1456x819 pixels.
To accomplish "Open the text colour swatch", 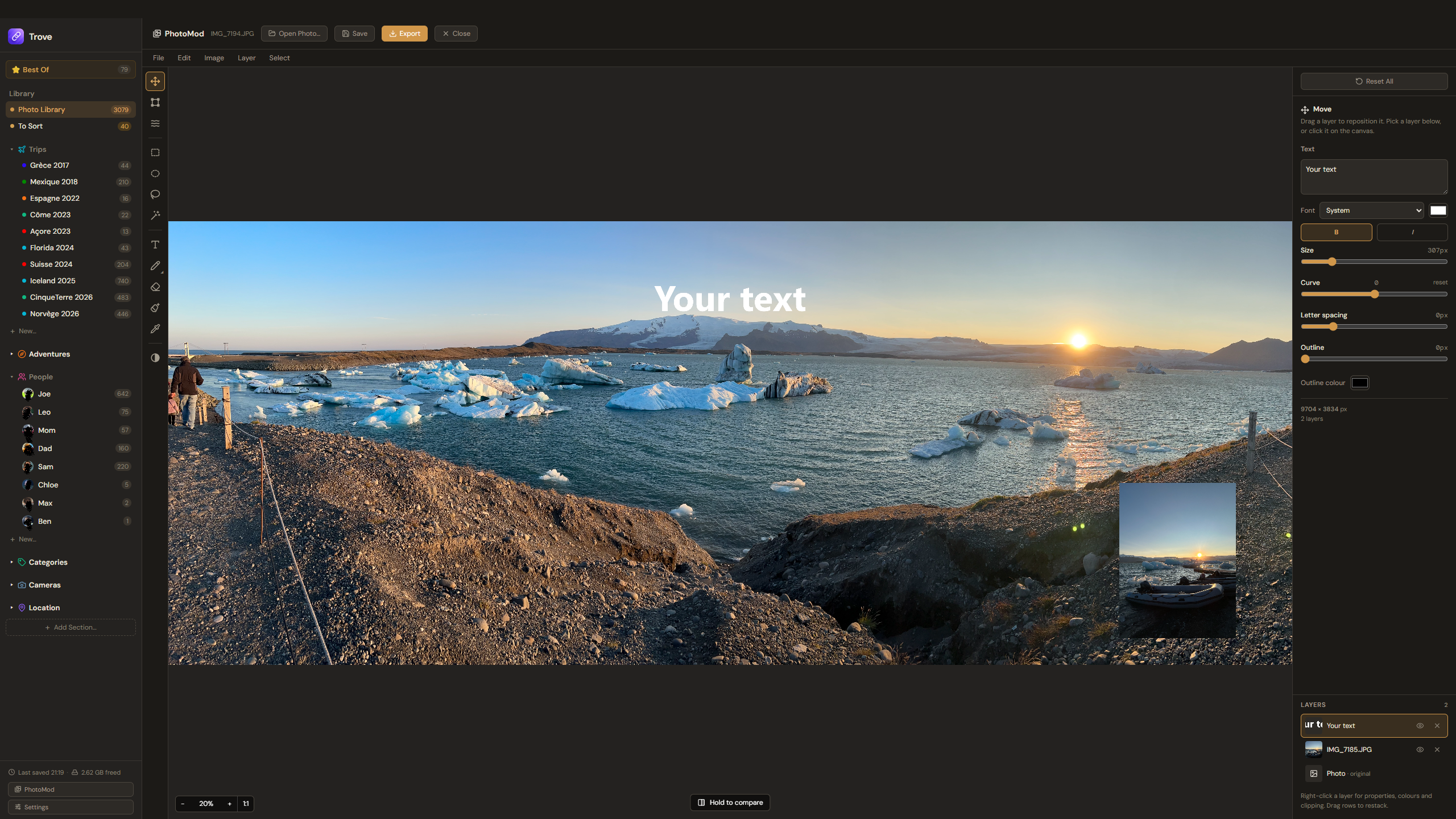I will pos(1438,210).
